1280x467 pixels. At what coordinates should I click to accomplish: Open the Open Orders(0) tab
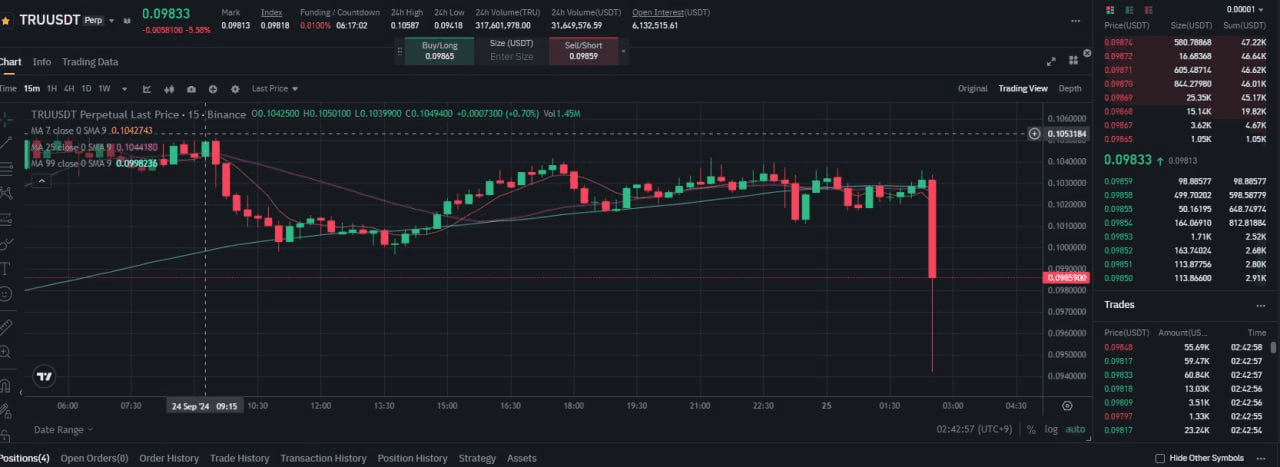point(94,458)
